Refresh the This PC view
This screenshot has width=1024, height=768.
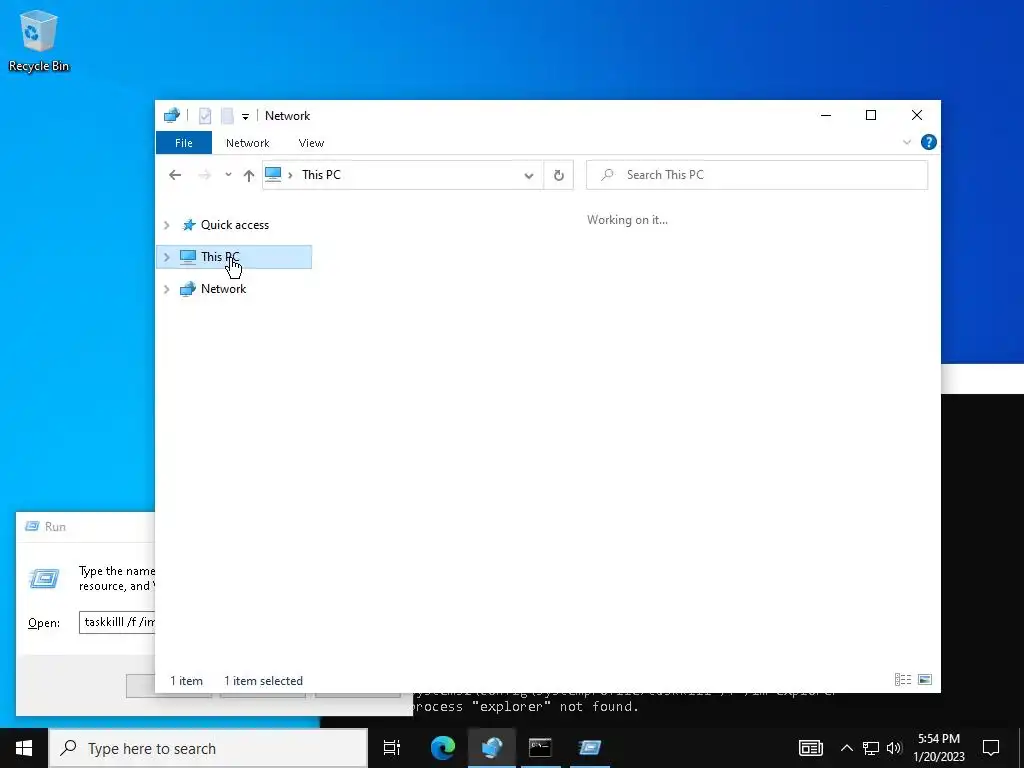click(x=558, y=175)
